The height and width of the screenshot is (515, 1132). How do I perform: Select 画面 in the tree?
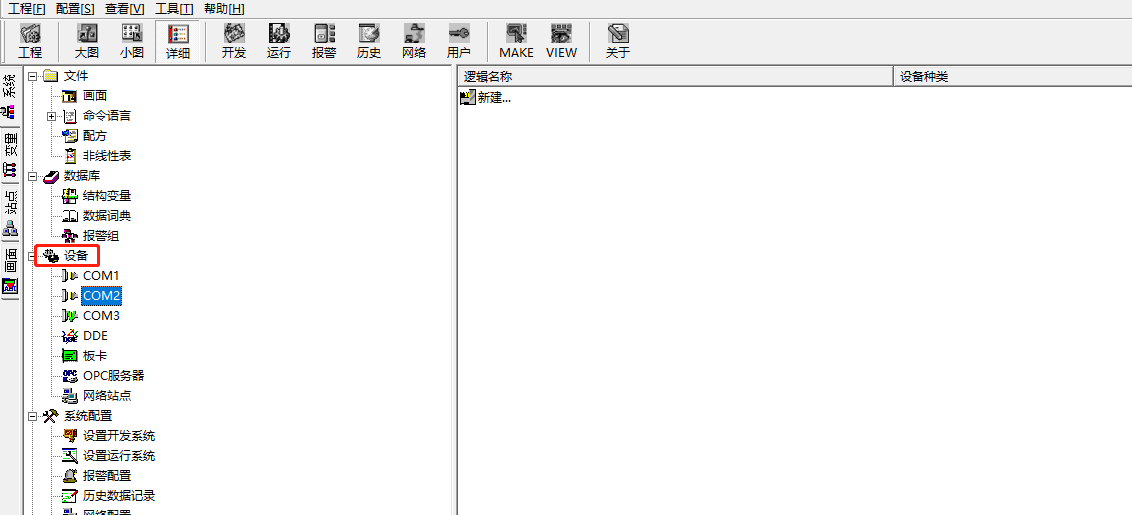[x=95, y=95]
